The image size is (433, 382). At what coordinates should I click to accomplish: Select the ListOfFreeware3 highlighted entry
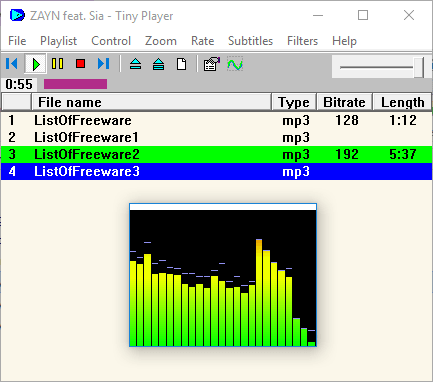click(x=216, y=171)
